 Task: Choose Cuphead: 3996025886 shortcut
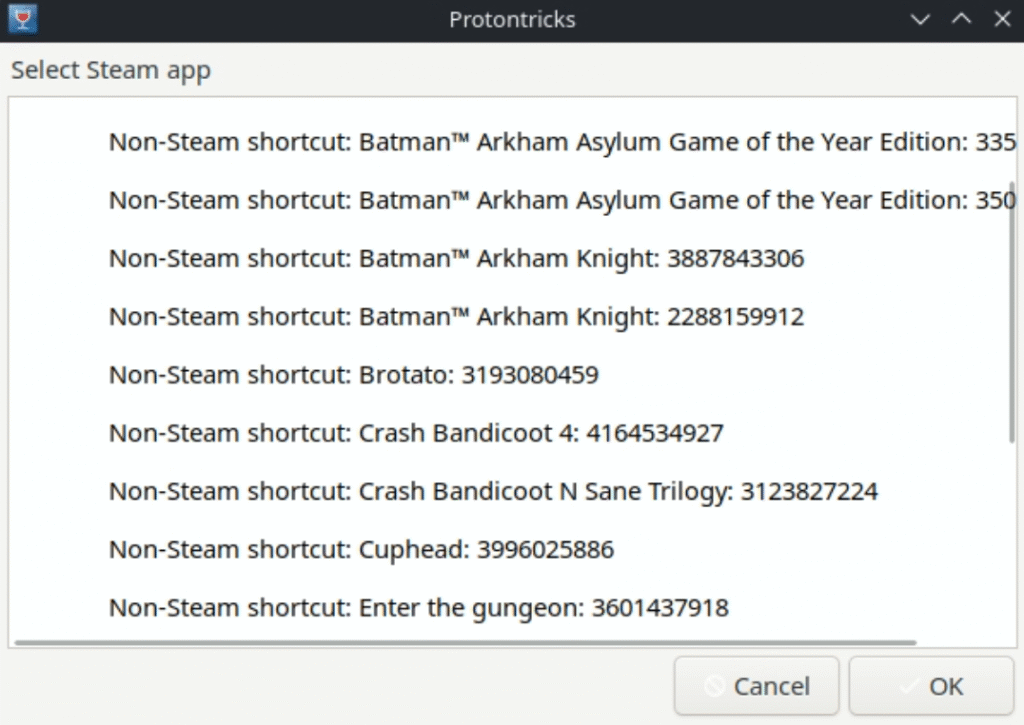361,549
